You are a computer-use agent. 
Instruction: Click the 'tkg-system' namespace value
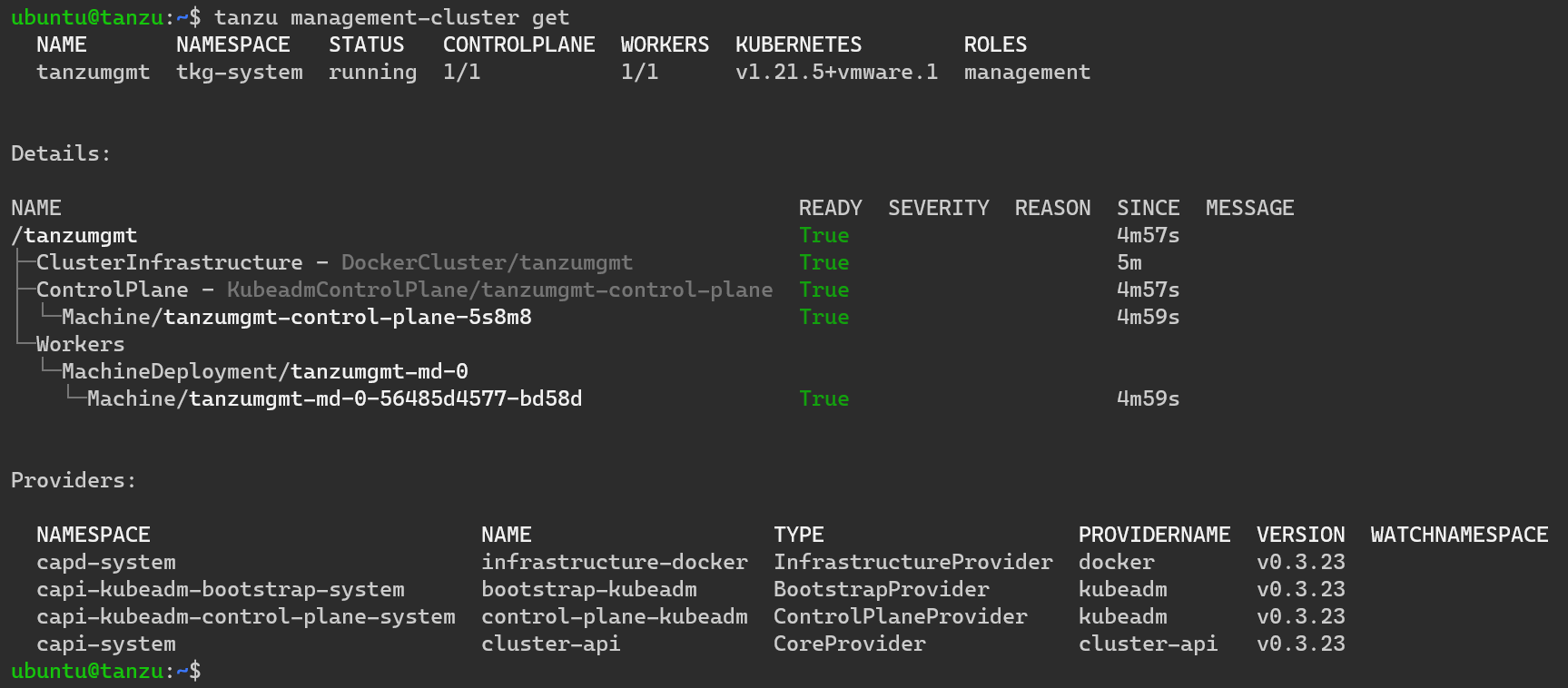[x=240, y=72]
